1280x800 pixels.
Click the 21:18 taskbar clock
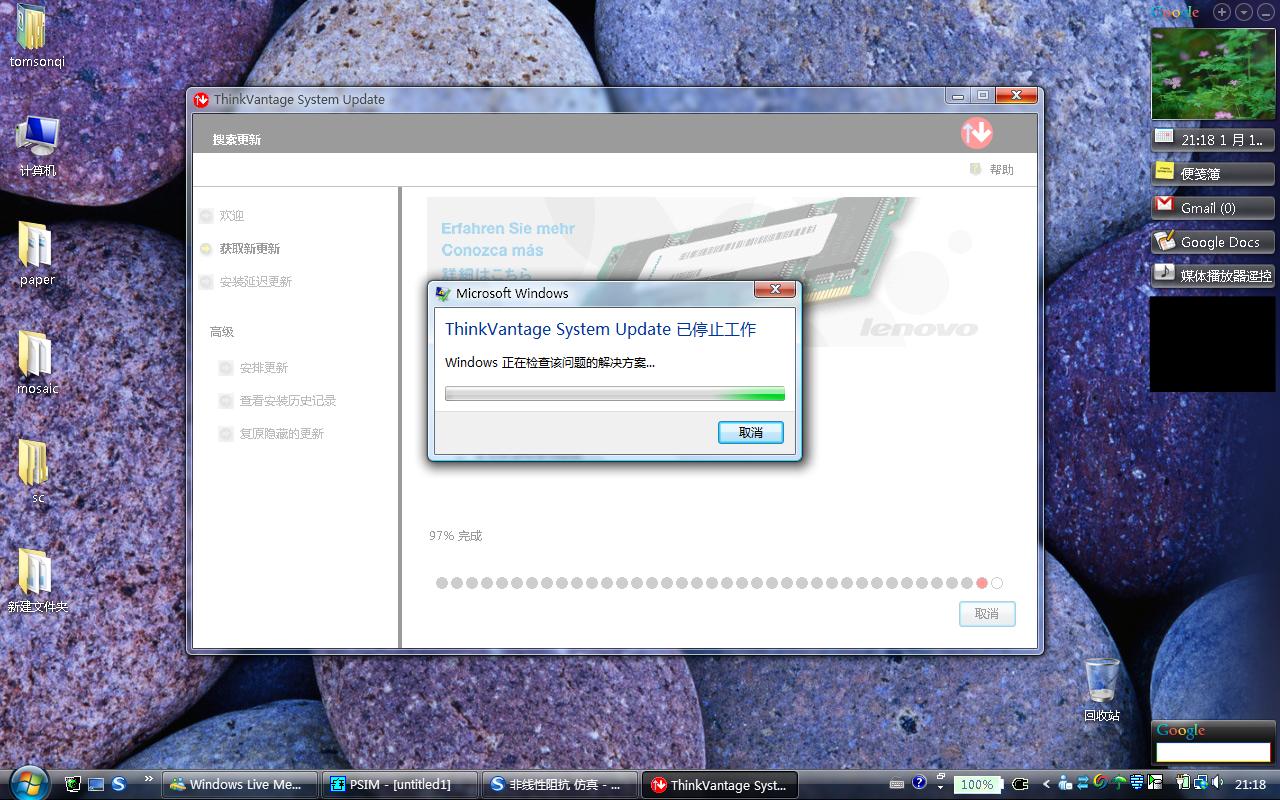click(x=1251, y=785)
